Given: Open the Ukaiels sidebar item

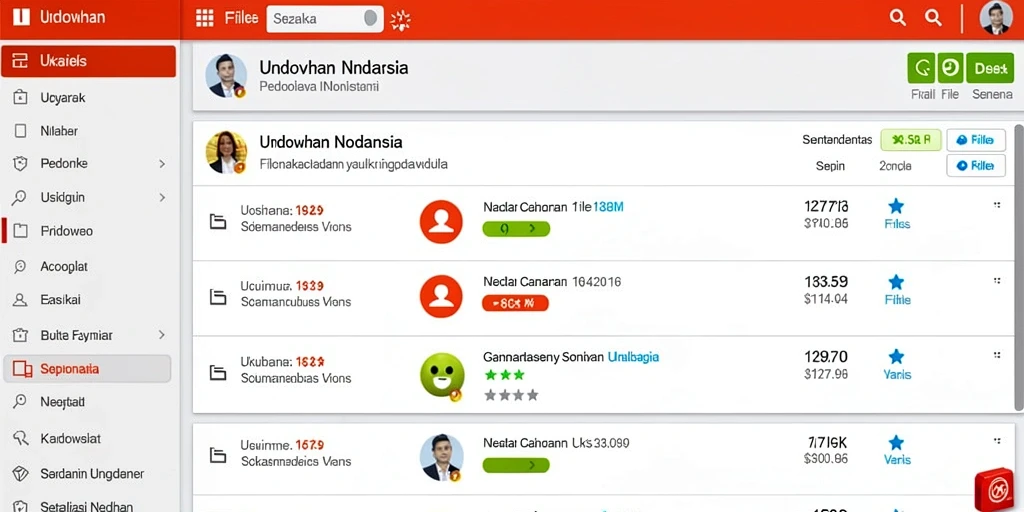Looking at the screenshot, I should coord(88,61).
